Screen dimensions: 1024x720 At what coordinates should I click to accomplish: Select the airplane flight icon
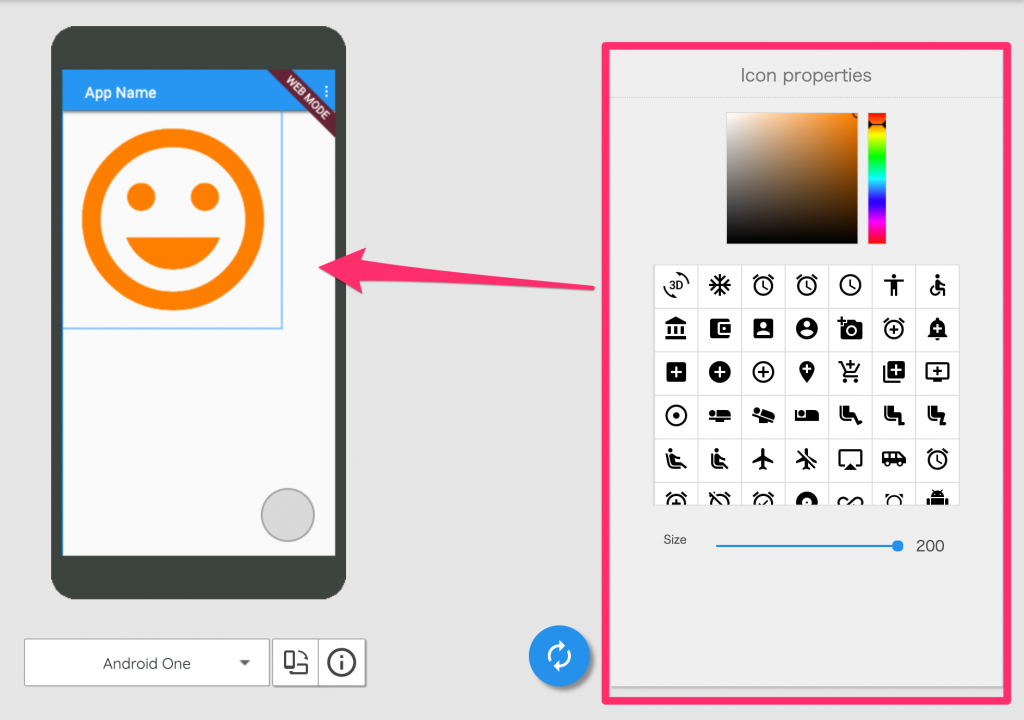click(x=763, y=460)
